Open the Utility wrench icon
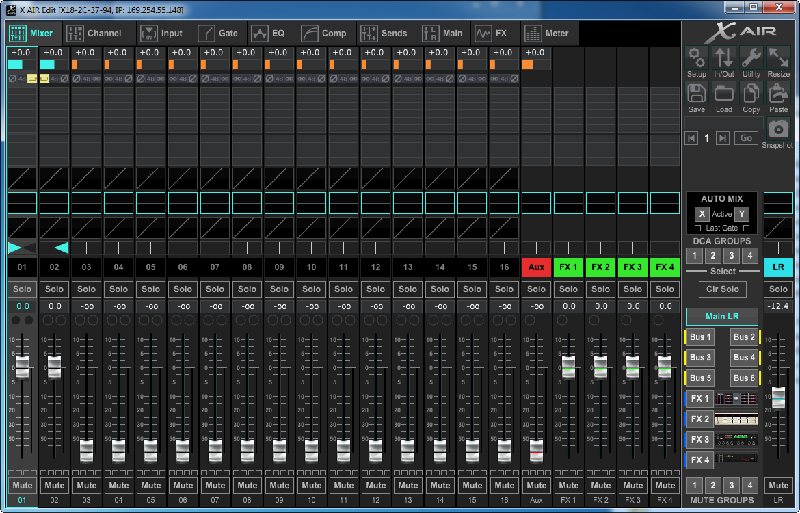The height and width of the screenshot is (513, 800). (x=751, y=58)
